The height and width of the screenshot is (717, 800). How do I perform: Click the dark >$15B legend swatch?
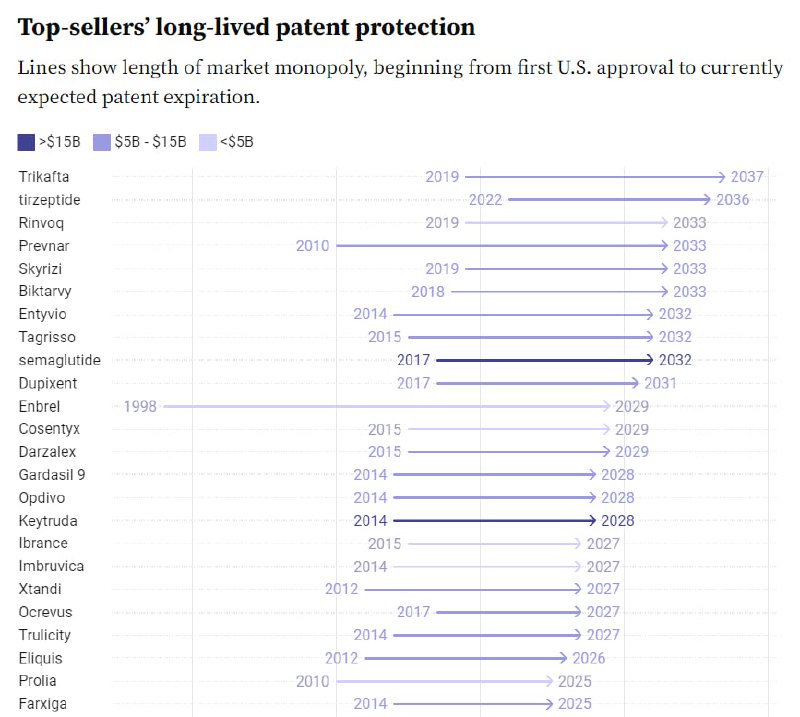coord(26,142)
